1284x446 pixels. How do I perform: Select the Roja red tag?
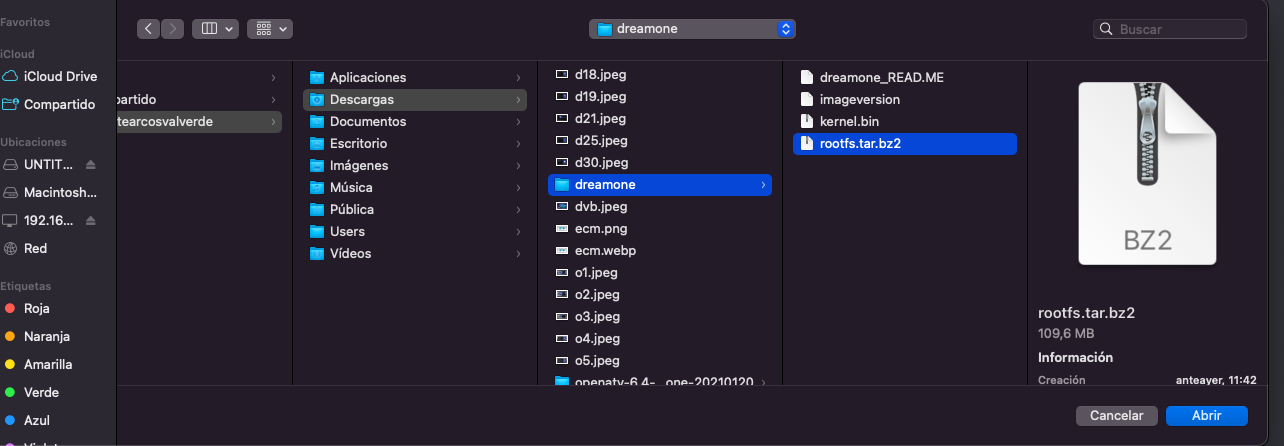(37, 308)
